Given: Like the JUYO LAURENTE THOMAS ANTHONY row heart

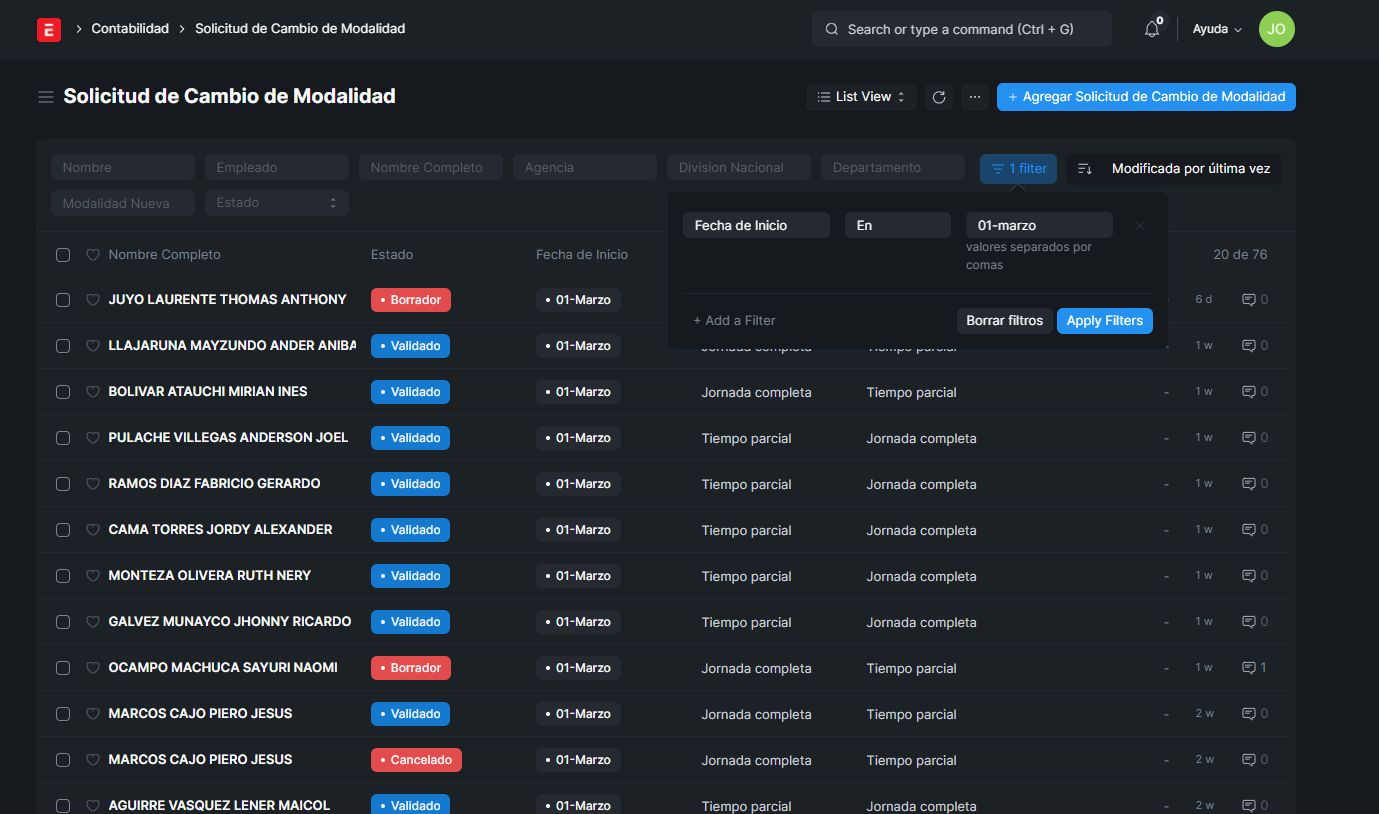Looking at the screenshot, I should [x=93, y=300].
